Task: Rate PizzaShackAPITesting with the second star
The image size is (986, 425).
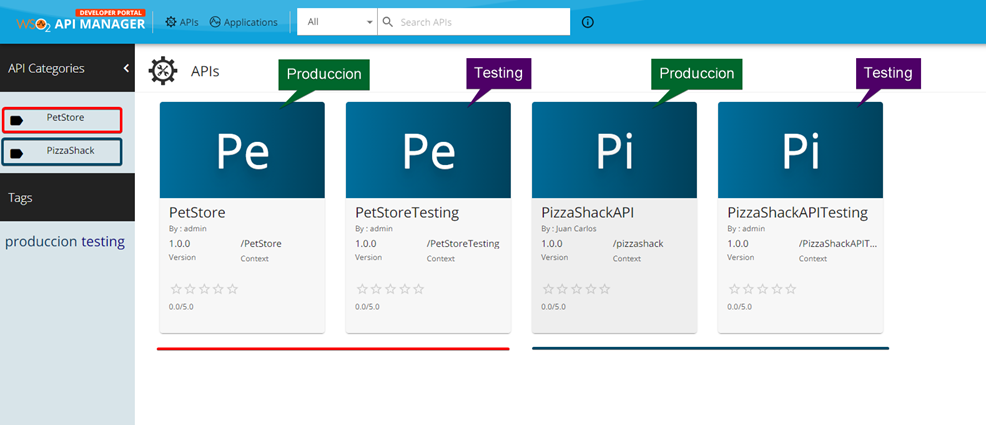Action: [748, 289]
